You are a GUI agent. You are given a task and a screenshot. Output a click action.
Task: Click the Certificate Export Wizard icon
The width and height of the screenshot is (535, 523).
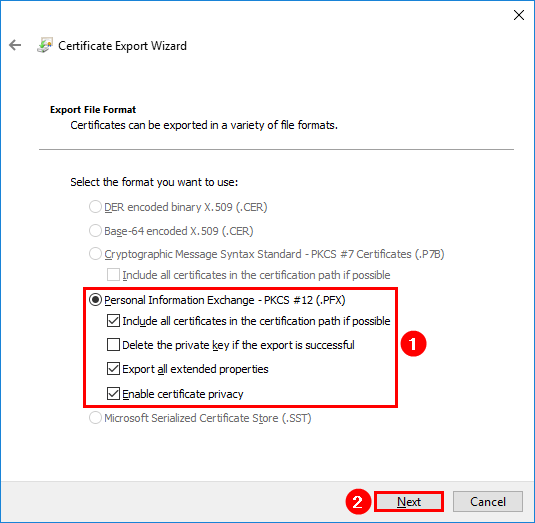(45, 45)
